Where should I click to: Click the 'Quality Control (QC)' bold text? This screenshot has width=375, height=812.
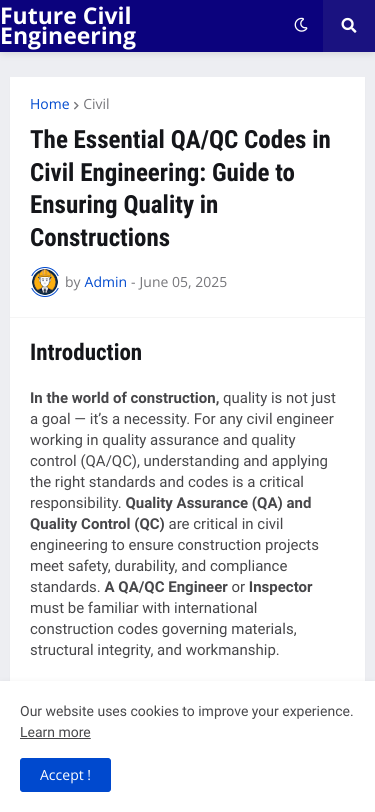97,524
